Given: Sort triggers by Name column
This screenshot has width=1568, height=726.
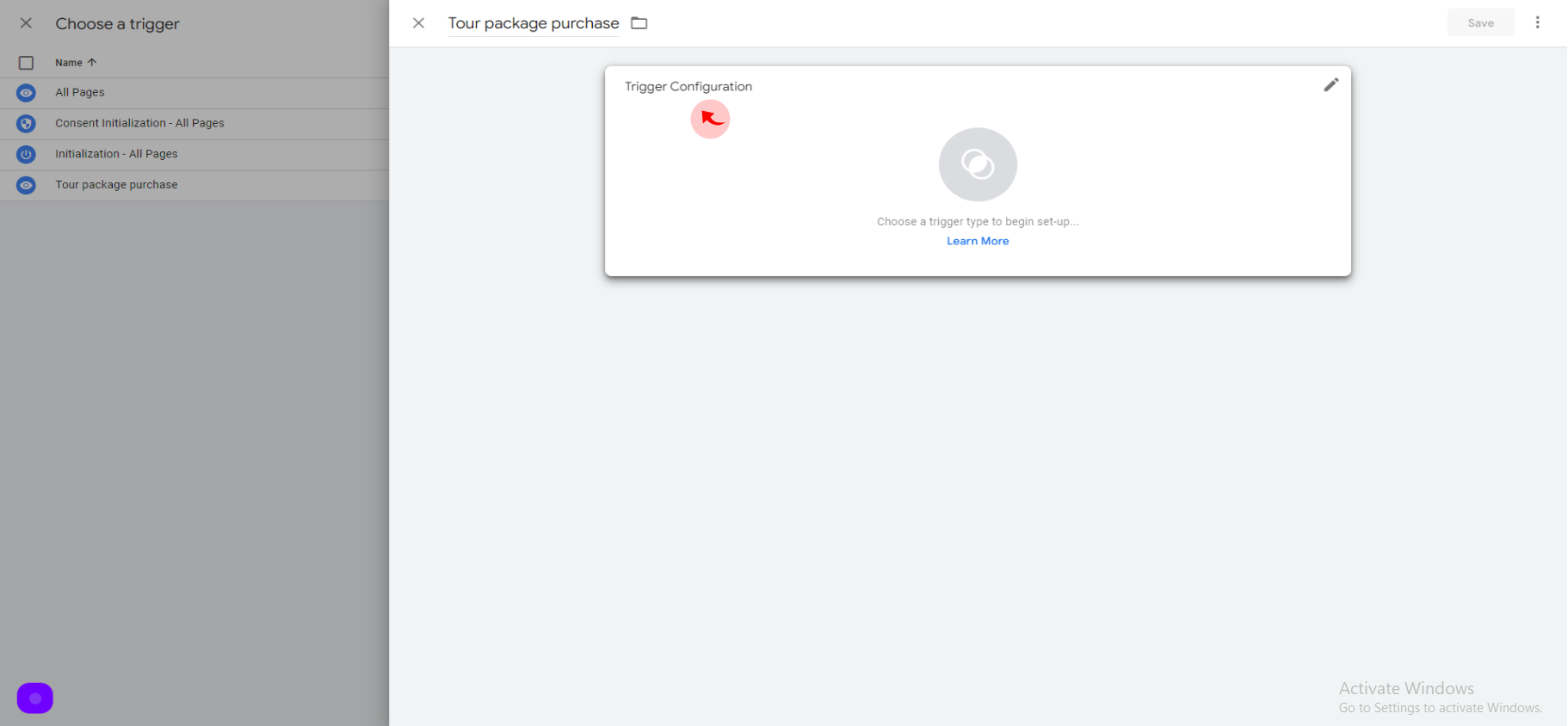Looking at the screenshot, I should (x=76, y=63).
